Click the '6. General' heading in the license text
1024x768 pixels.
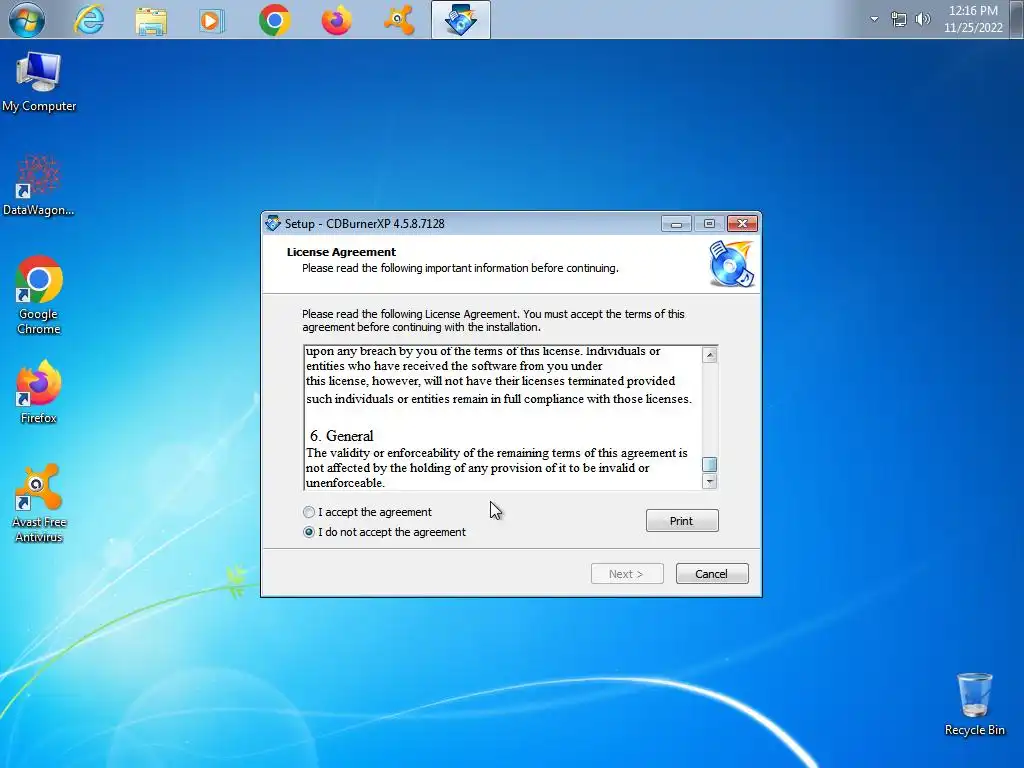coord(342,436)
